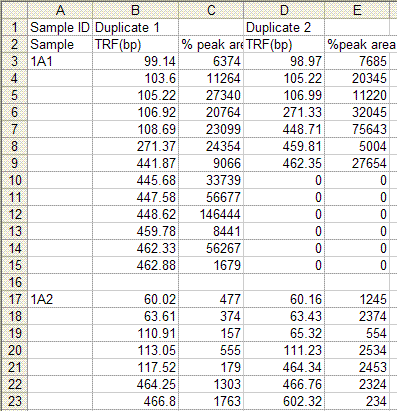The image size is (397, 412).
Task: Select row 1 header
Action: pos(14,27)
